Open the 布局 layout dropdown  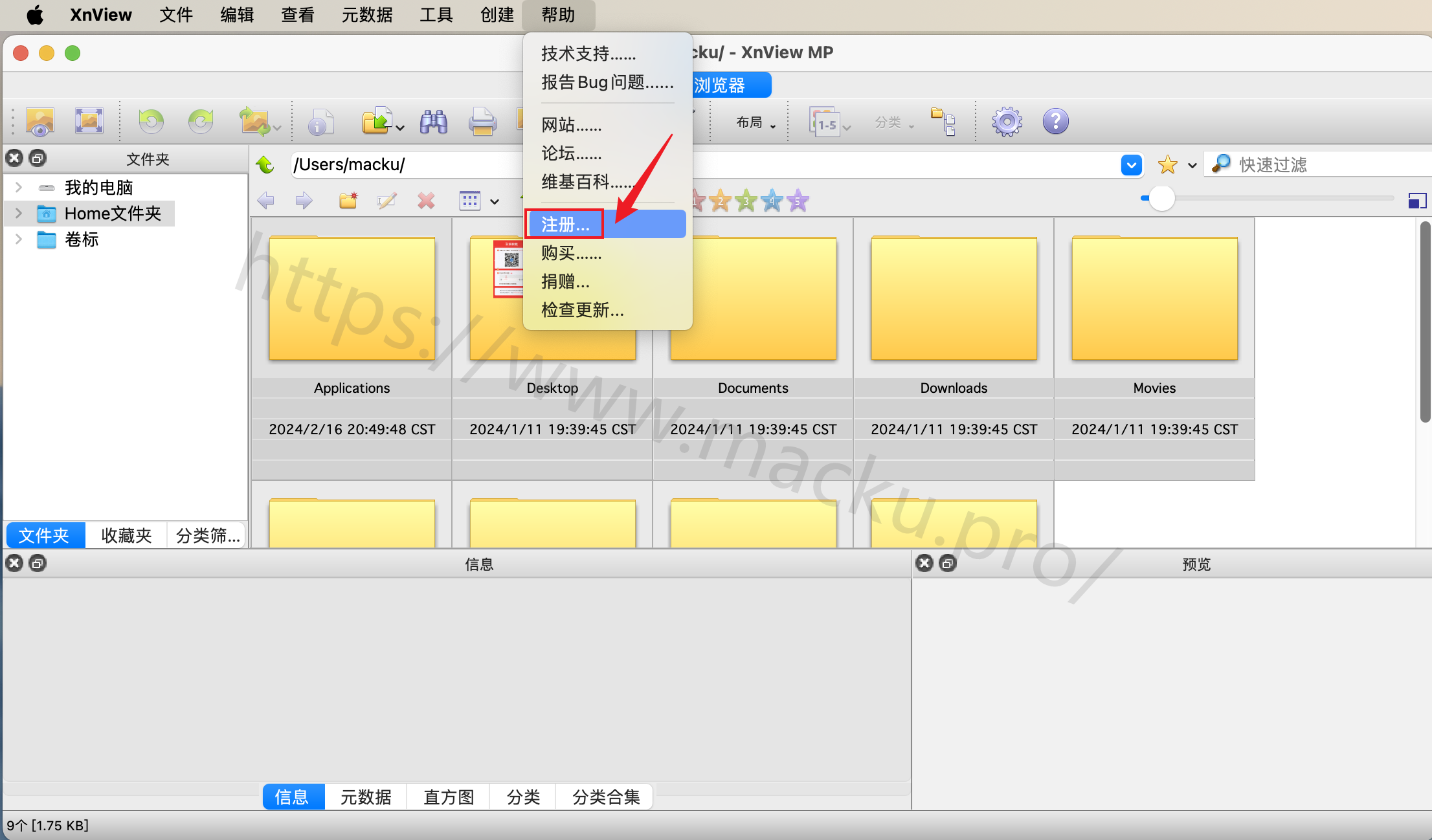(x=755, y=122)
